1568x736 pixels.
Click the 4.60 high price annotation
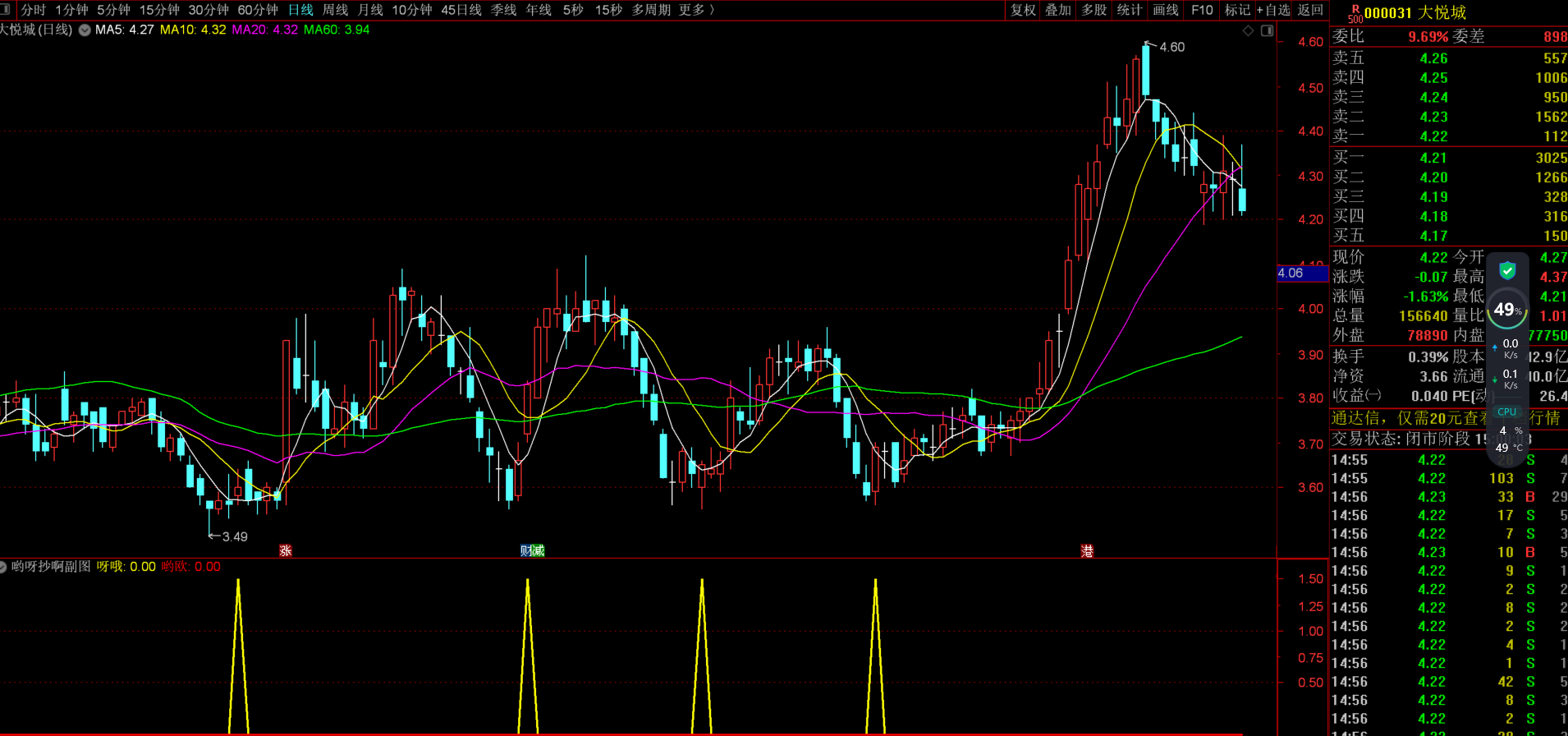[1171, 47]
